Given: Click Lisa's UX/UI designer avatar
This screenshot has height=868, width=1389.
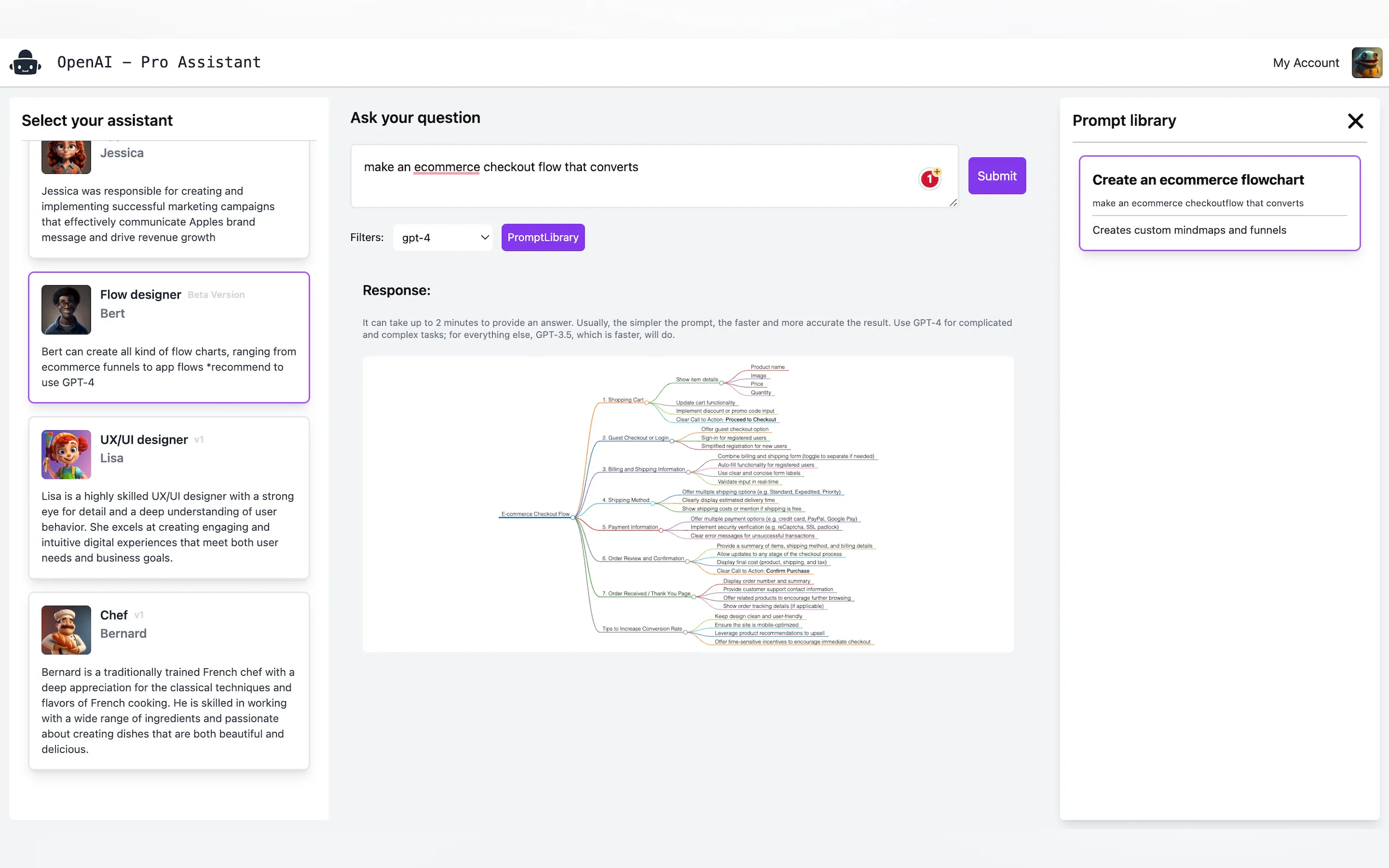Looking at the screenshot, I should (66, 454).
